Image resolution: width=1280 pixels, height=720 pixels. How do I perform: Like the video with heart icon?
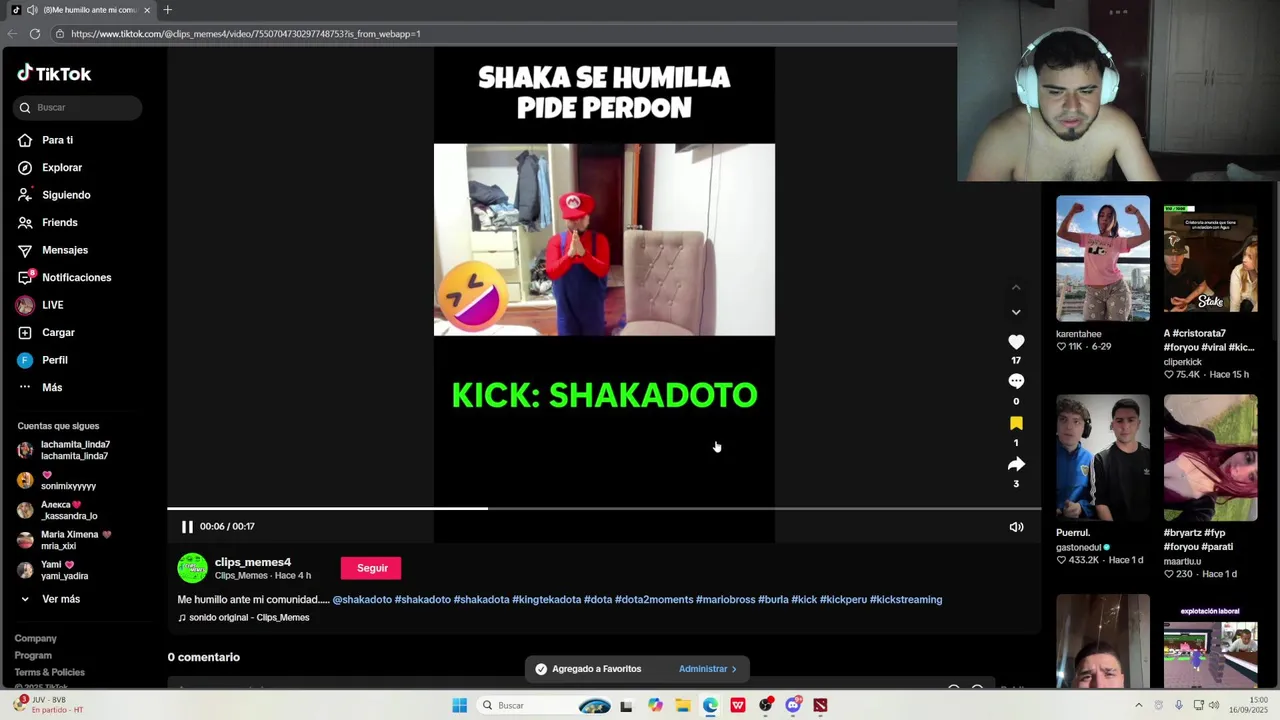coord(1016,342)
